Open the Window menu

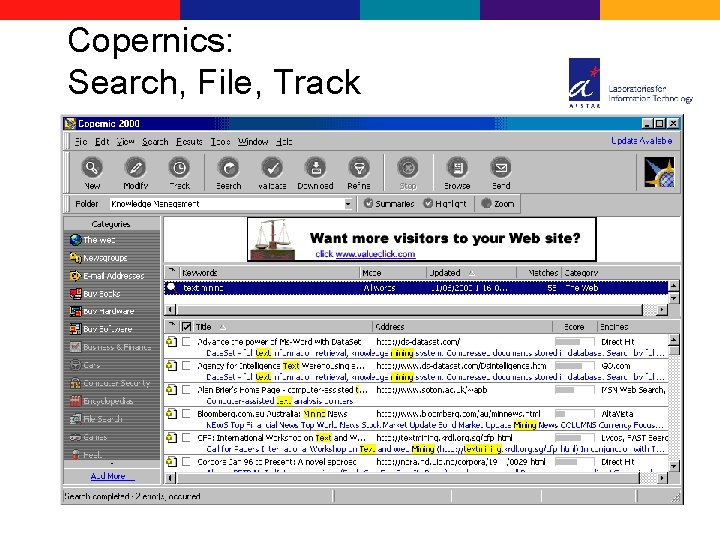(x=253, y=141)
